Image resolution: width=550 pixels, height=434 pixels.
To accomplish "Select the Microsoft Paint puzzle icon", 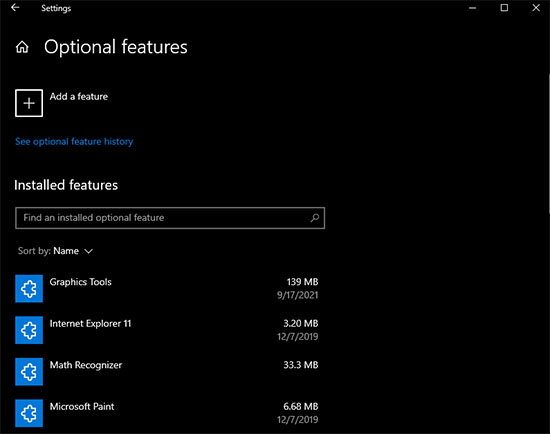I will [x=29, y=413].
